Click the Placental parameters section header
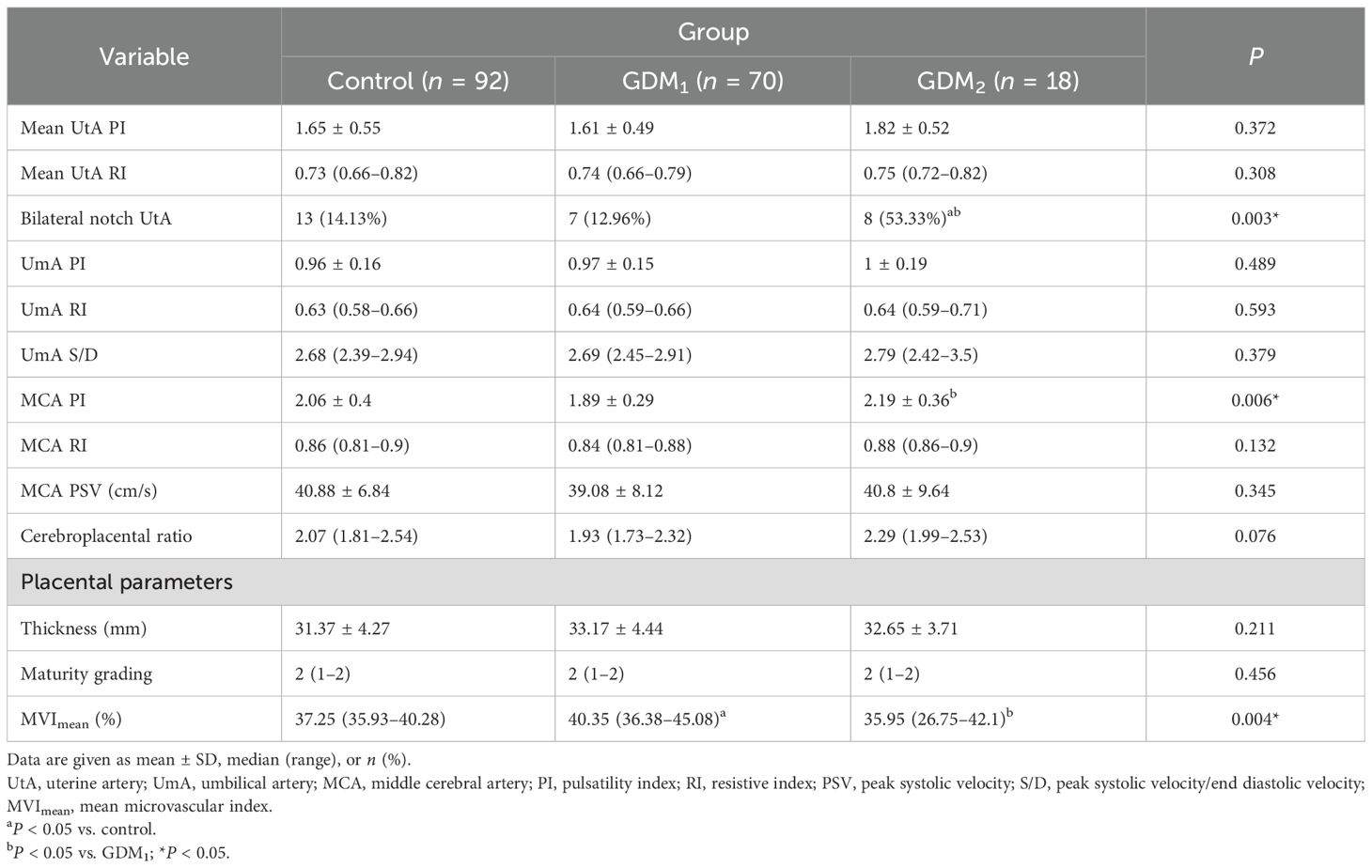This screenshot has height=868, width=1372. pyautogui.click(x=127, y=582)
